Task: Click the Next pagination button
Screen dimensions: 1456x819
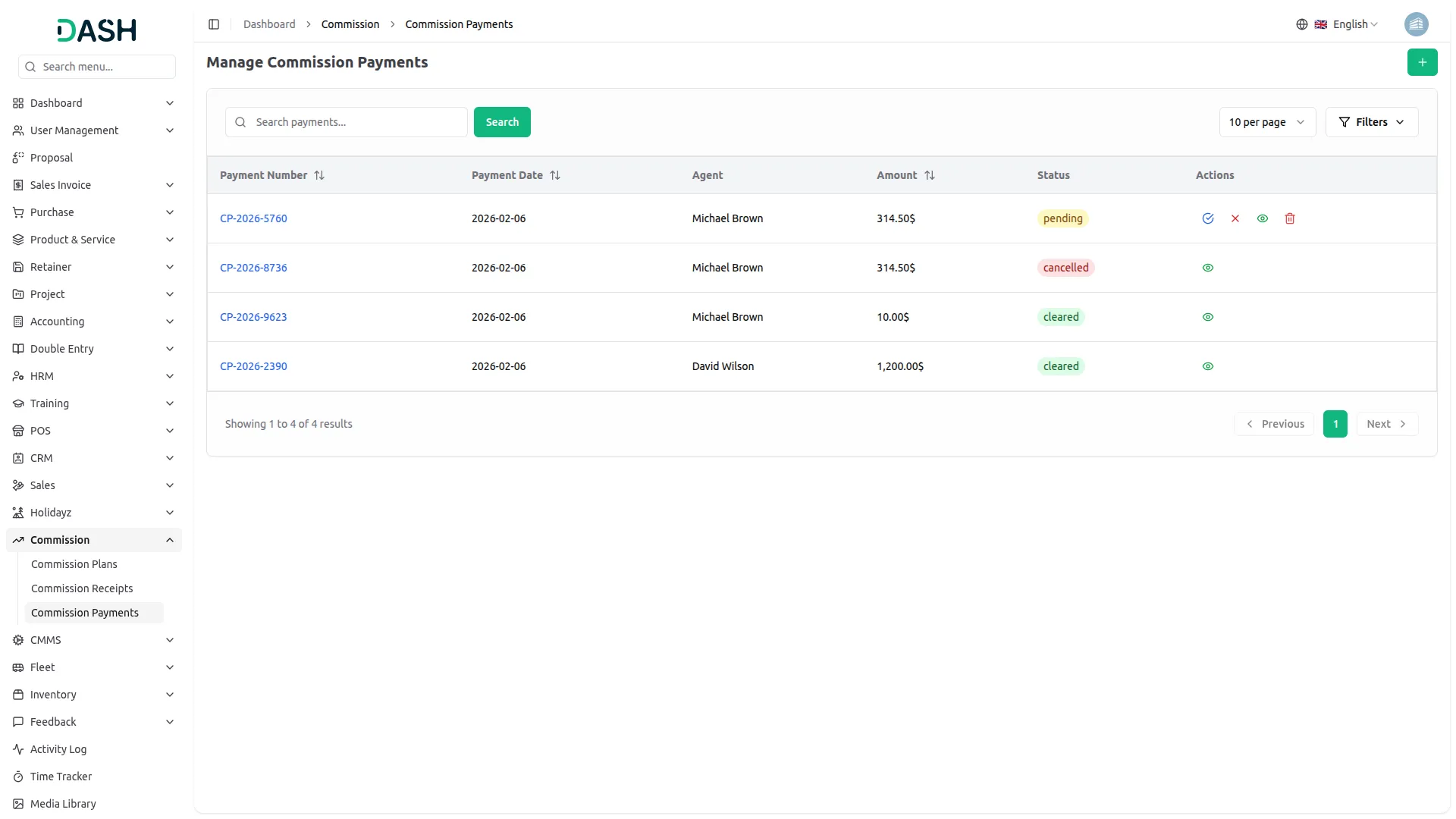Action: (1386, 424)
